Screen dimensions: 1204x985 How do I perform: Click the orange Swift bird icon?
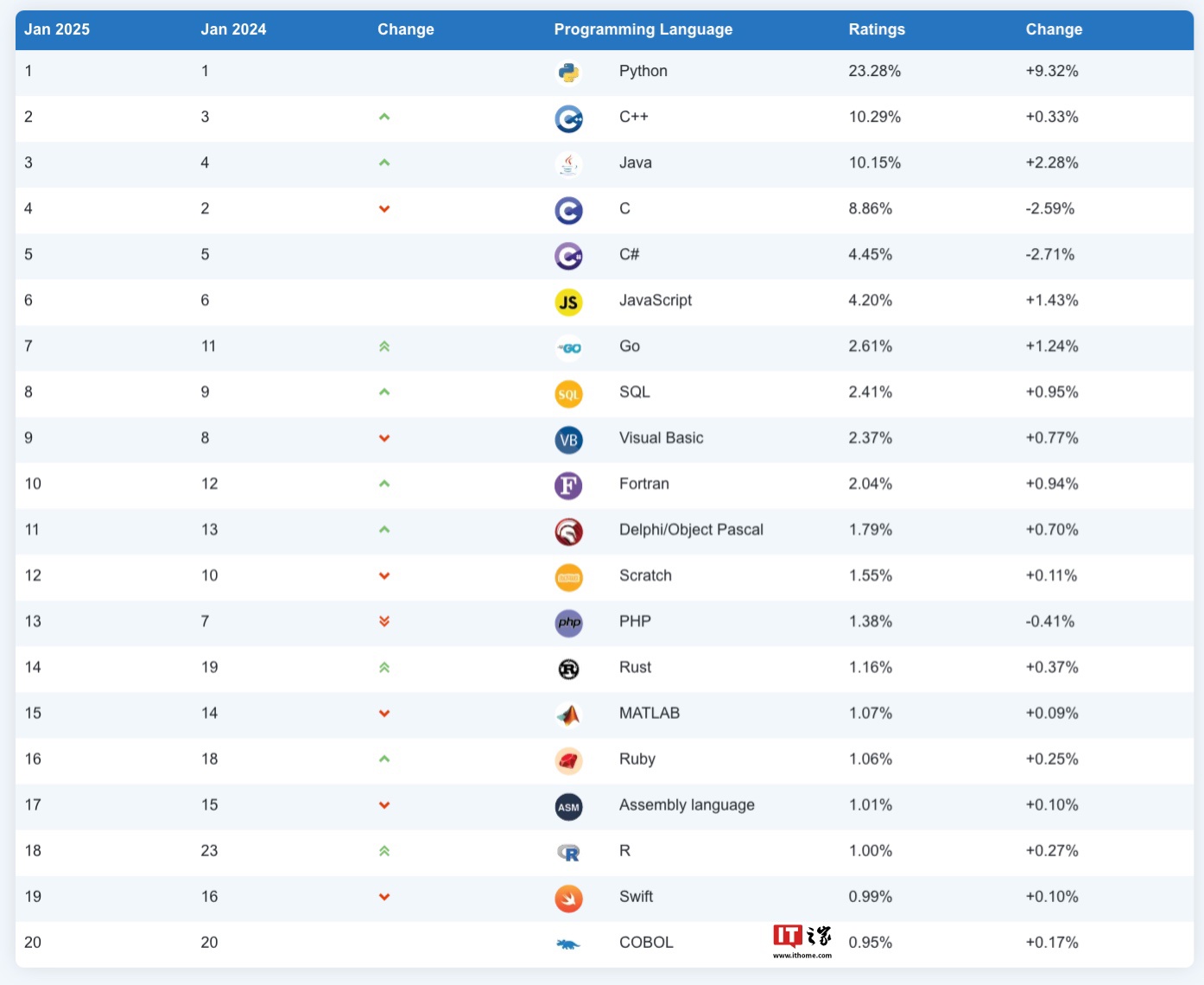pos(568,899)
